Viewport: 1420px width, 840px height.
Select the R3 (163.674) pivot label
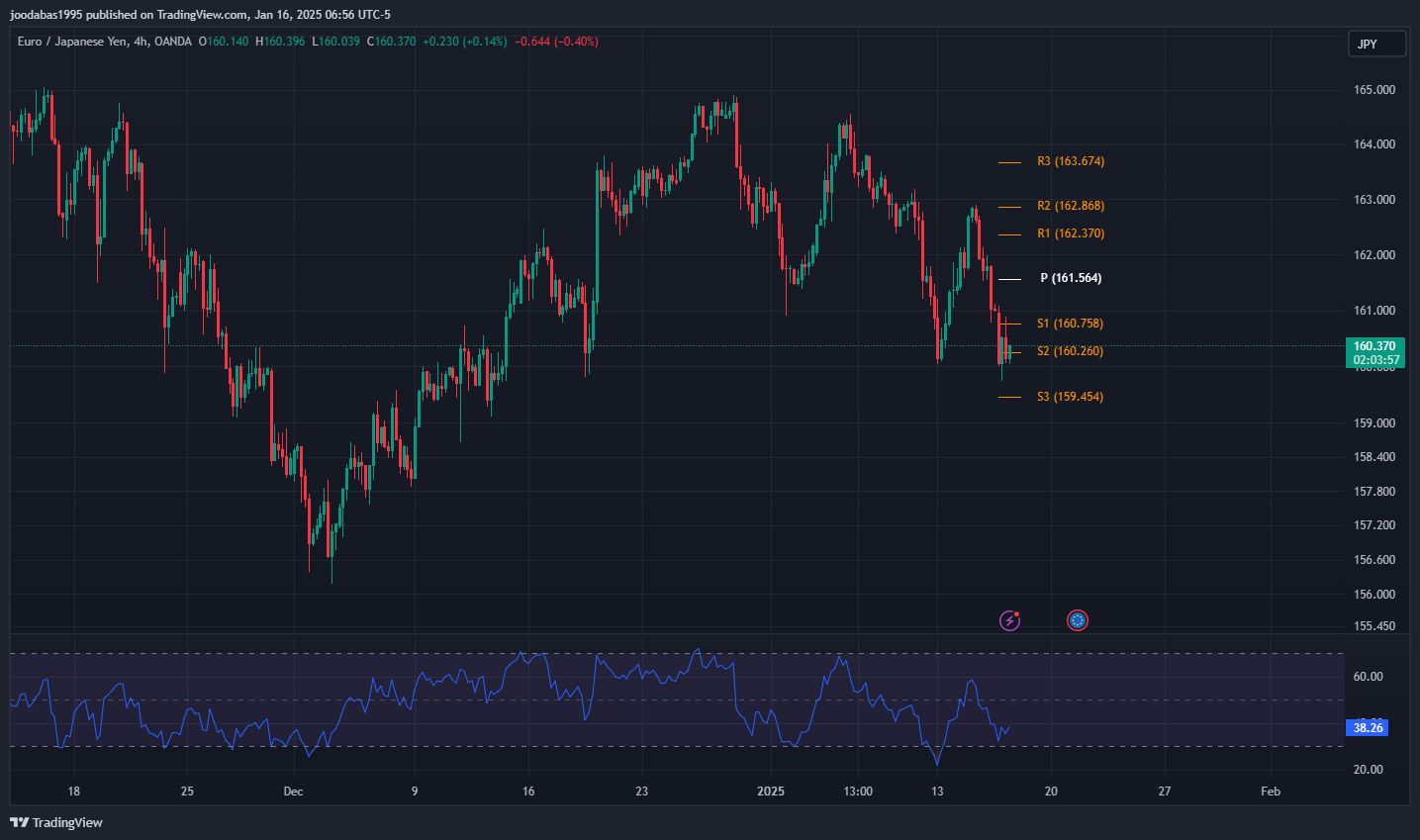pos(1070,161)
